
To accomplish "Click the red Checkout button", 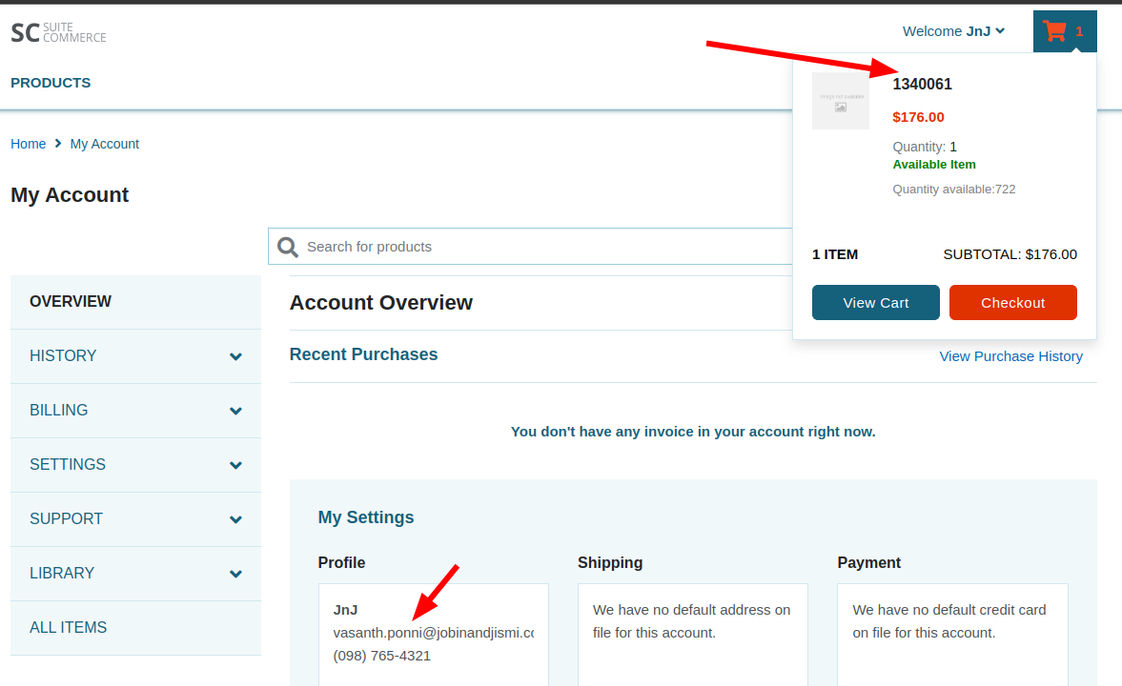I will 1012,303.
